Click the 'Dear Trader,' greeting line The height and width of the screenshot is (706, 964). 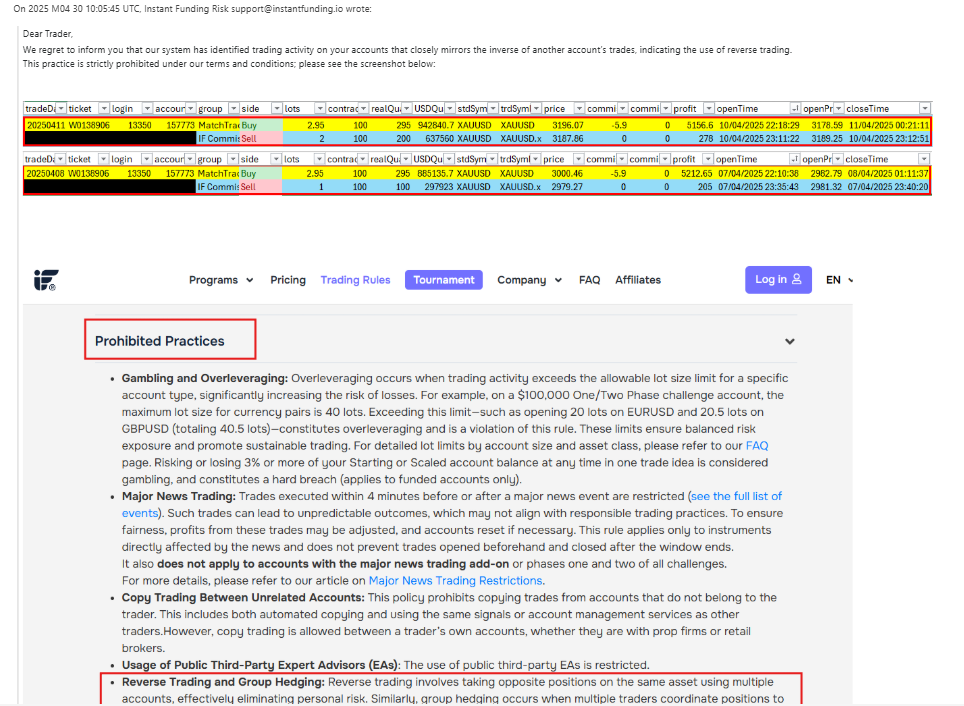coord(47,34)
